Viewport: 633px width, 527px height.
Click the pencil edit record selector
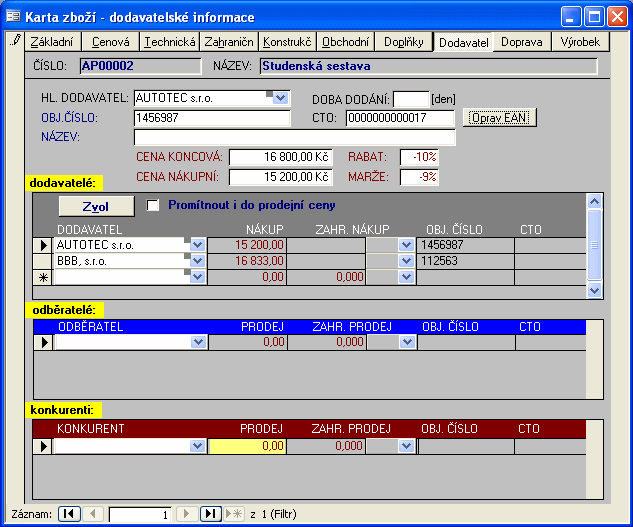pyautogui.click(x=15, y=40)
